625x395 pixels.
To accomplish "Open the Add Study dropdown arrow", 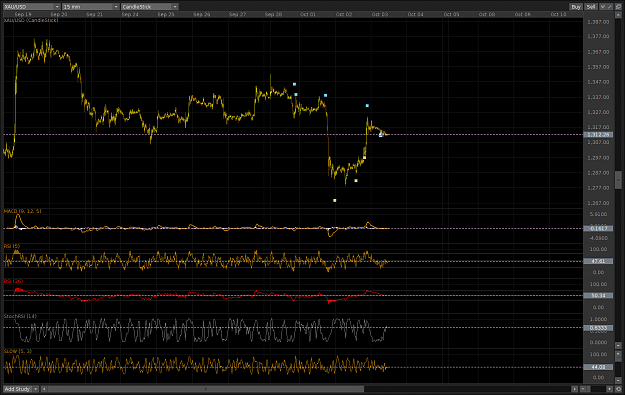I will tap(35, 389).
